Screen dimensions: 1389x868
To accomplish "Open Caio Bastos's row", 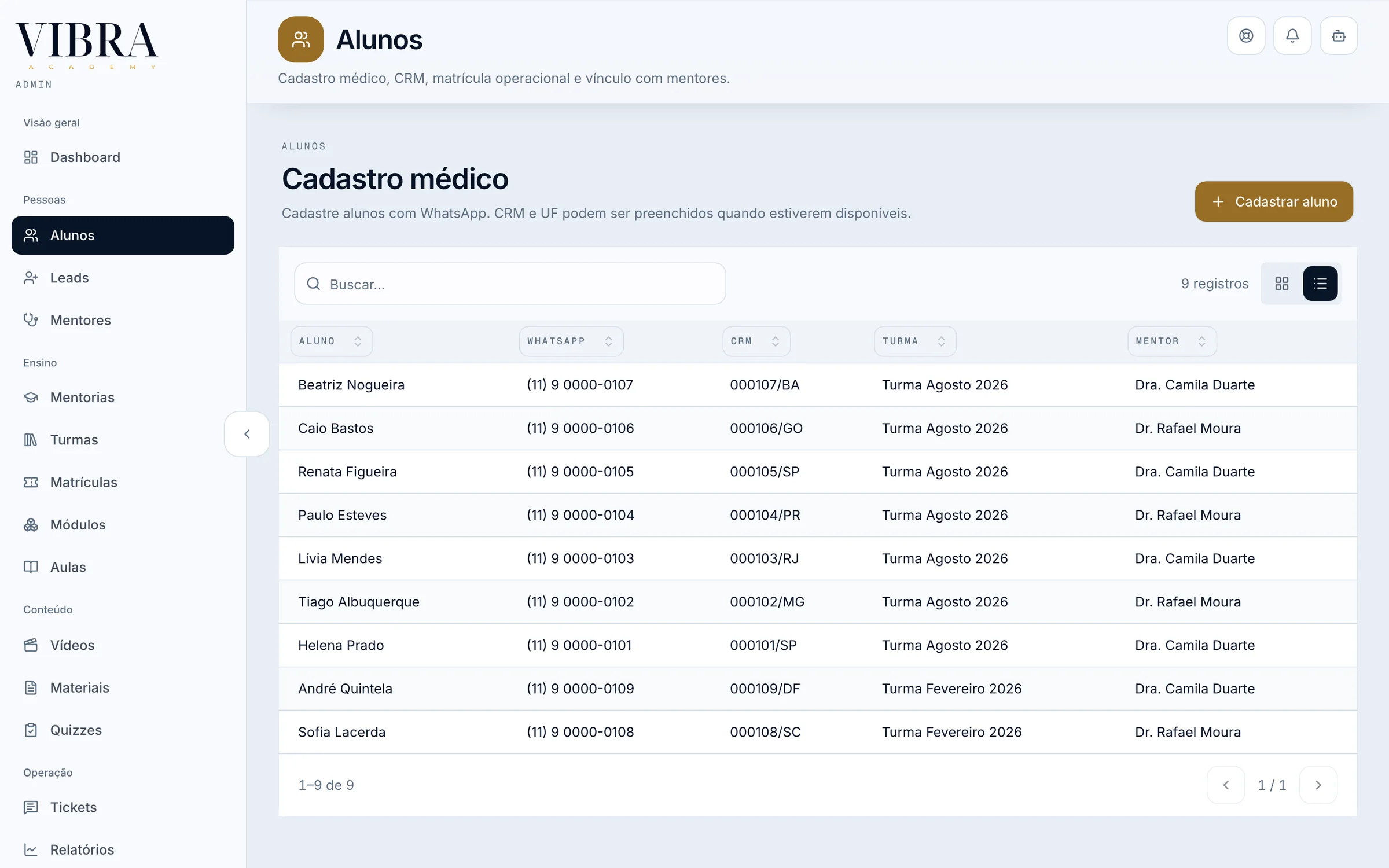I will coord(817,428).
